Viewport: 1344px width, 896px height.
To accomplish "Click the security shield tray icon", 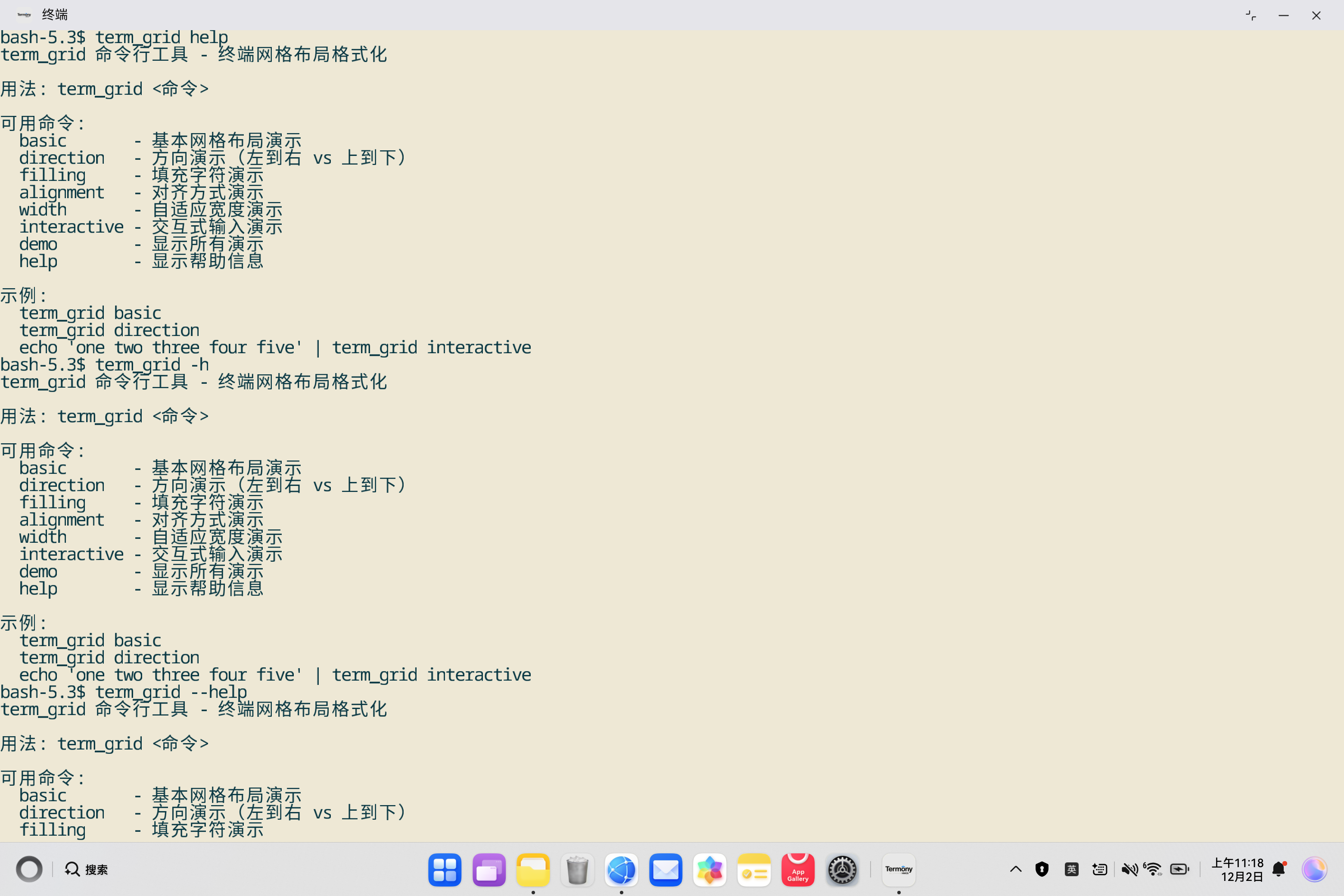I will [1042, 870].
